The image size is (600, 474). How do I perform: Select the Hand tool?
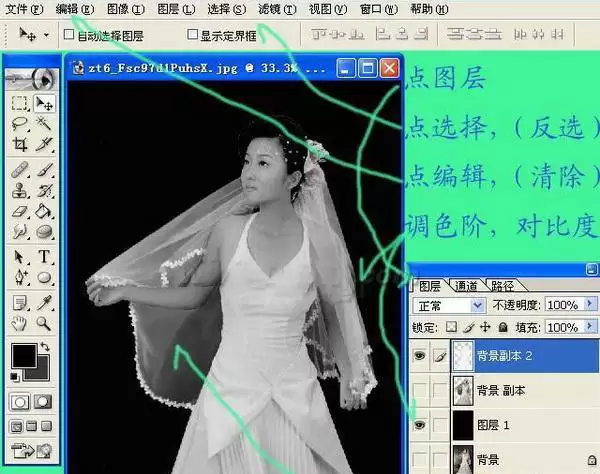[x=19, y=324]
